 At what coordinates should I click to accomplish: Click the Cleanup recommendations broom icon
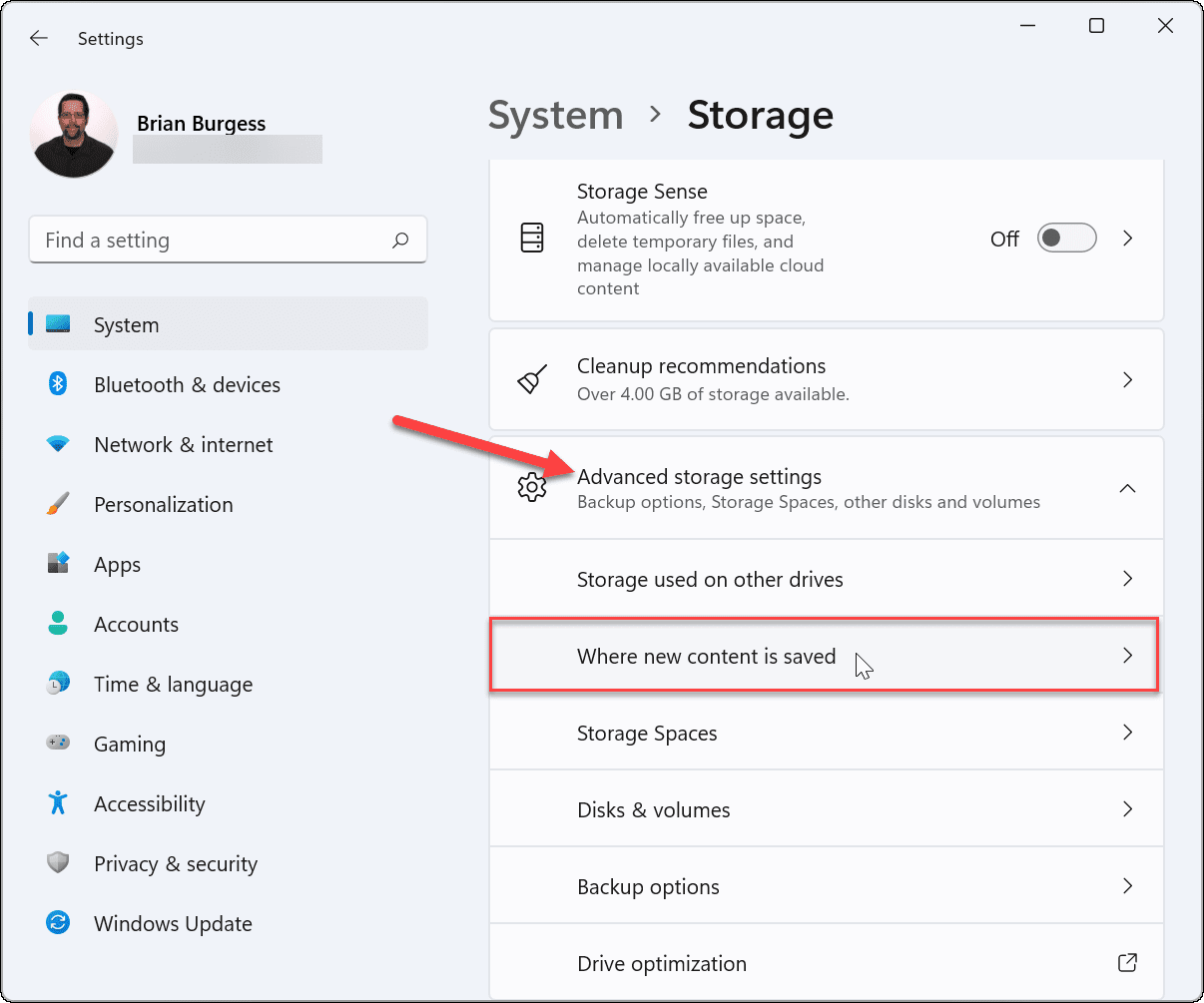pyautogui.click(x=532, y=379)
